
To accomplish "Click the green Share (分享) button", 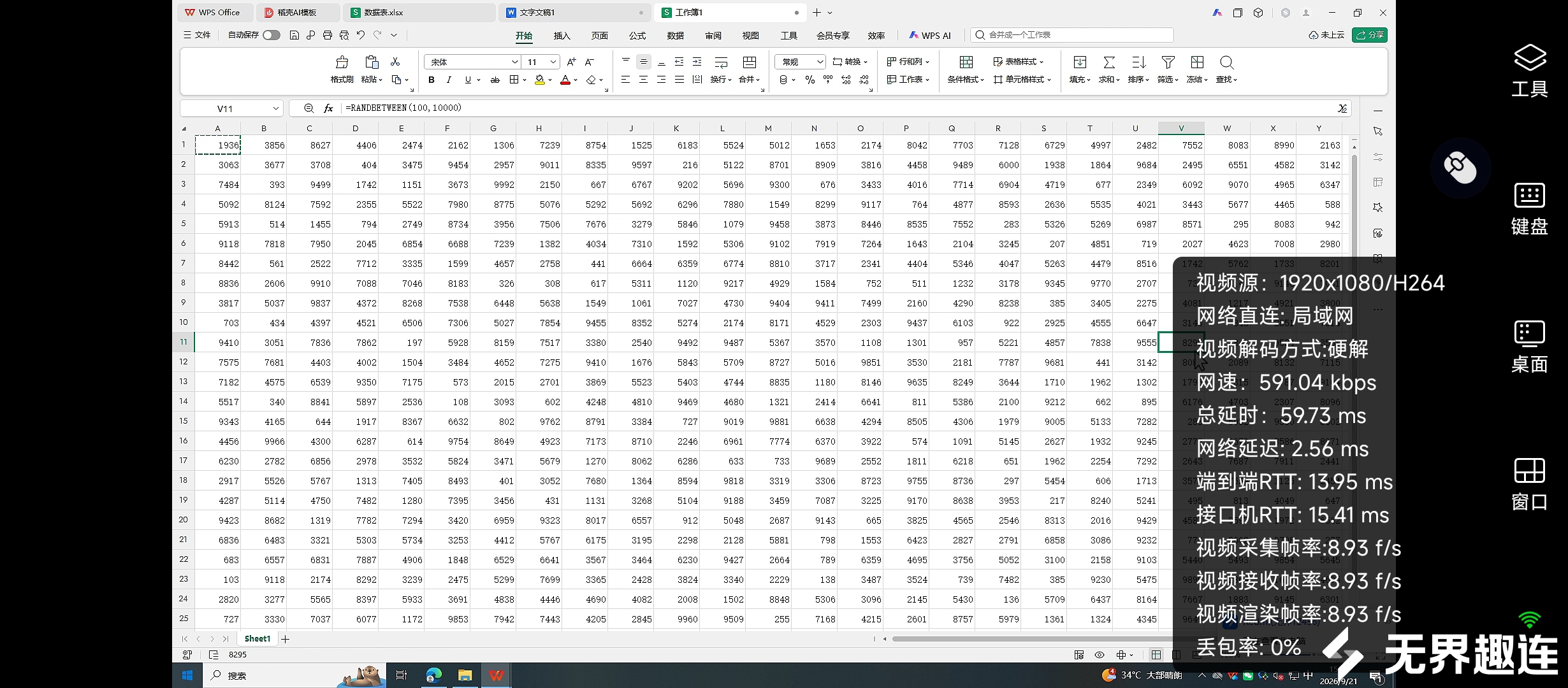I will pos(1370,35).
